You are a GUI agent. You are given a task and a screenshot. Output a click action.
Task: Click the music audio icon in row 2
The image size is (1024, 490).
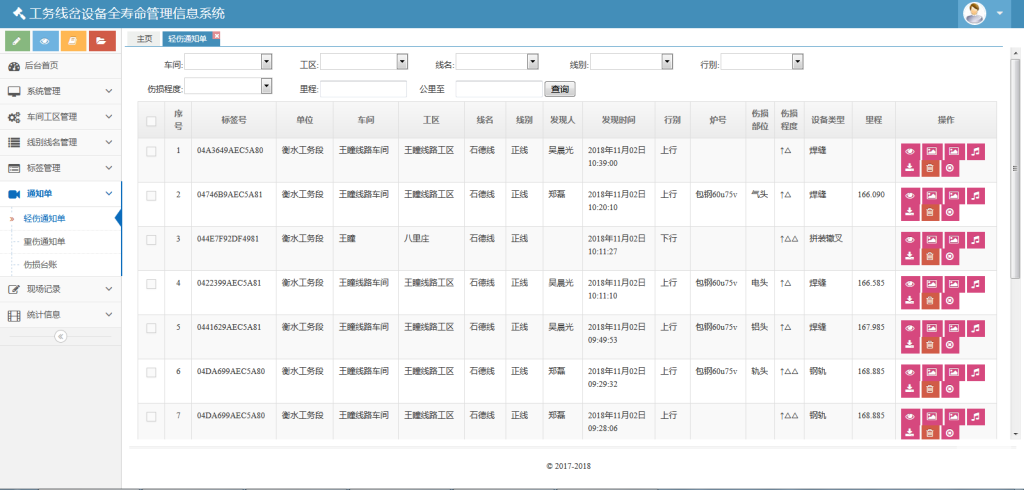click(976, 195)
